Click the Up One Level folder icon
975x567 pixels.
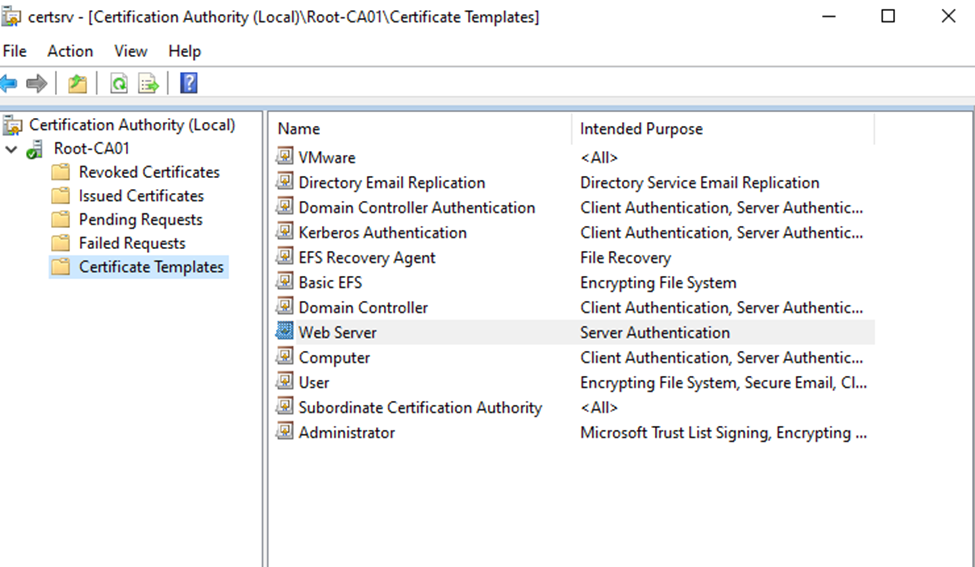point(78,84)
